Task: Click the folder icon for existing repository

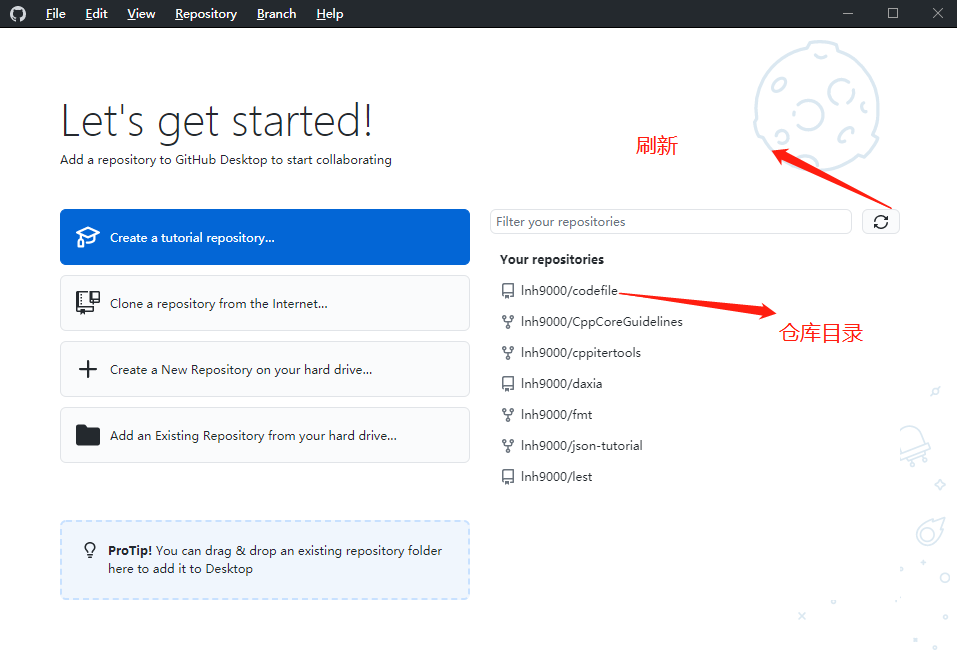Action: 88,435
